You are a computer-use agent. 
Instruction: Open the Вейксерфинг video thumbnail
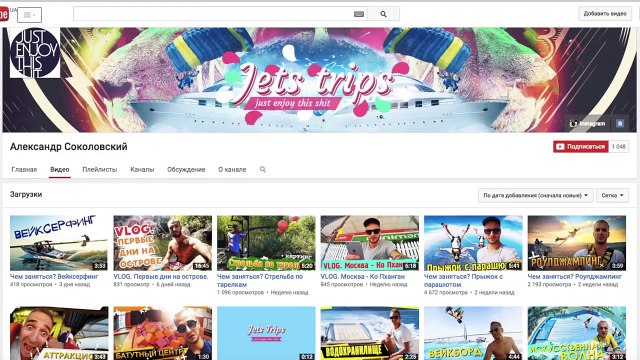[x=59, y=243]
